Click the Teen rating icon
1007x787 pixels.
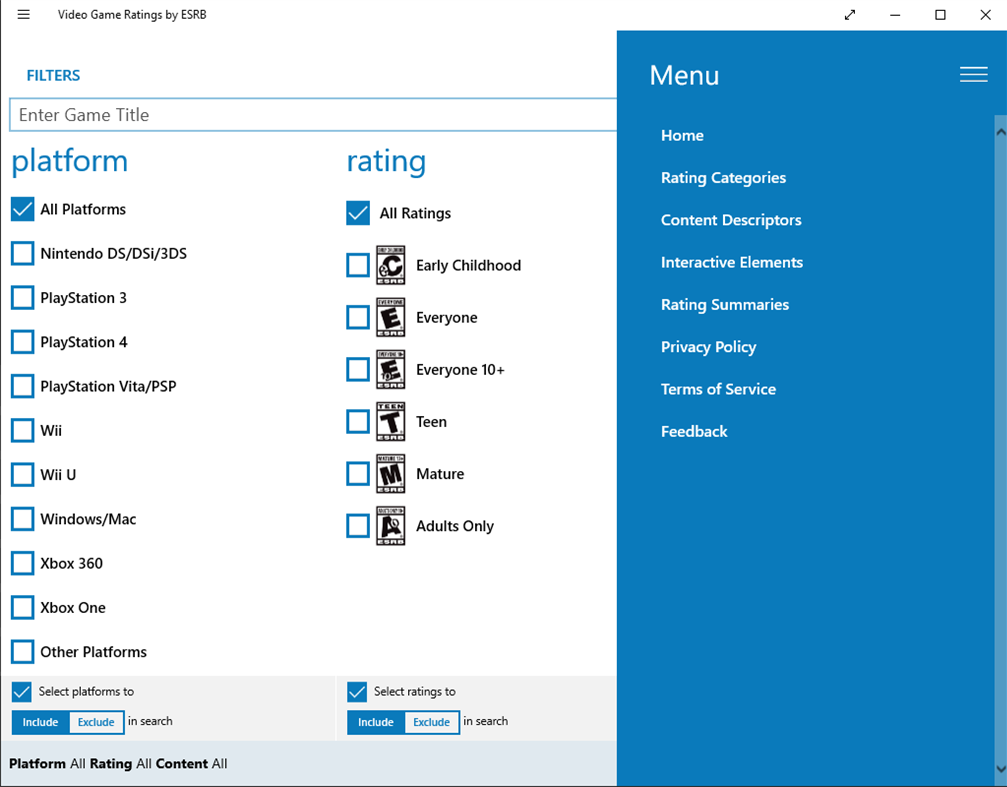click(x=390, y=421)
